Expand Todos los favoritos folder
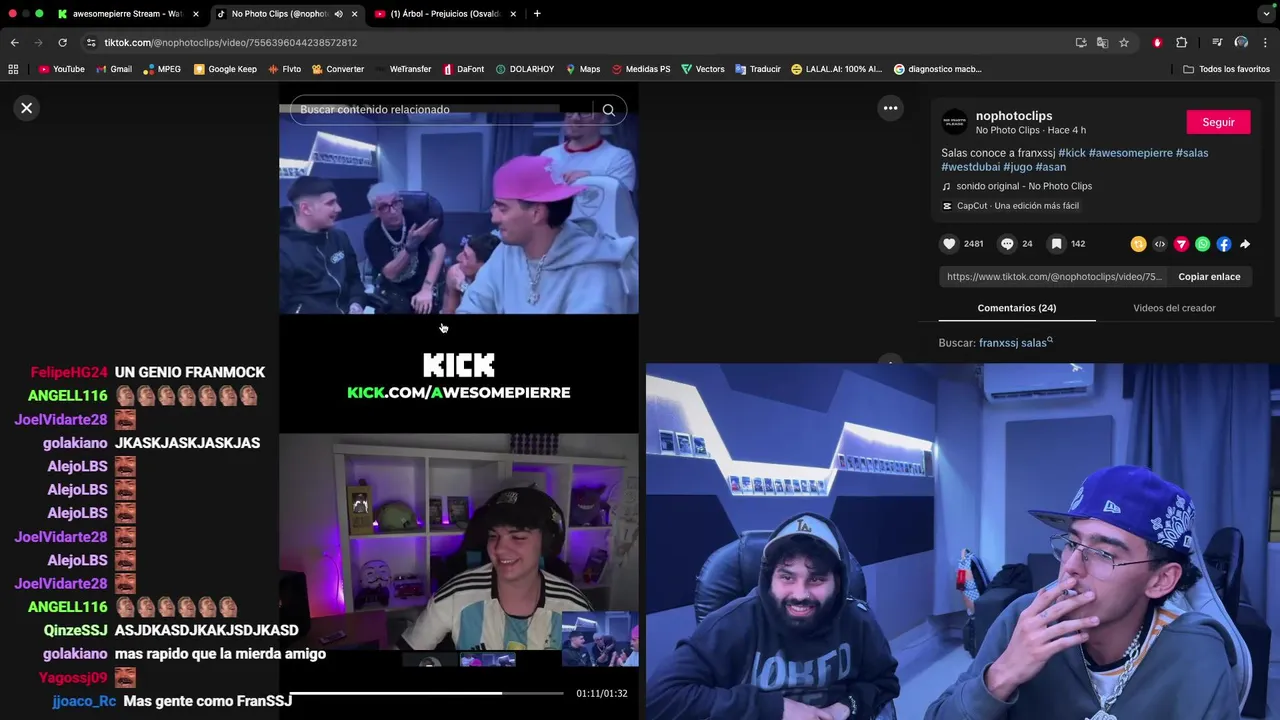Screen dimensions: 1280x720 (1226, 69)
